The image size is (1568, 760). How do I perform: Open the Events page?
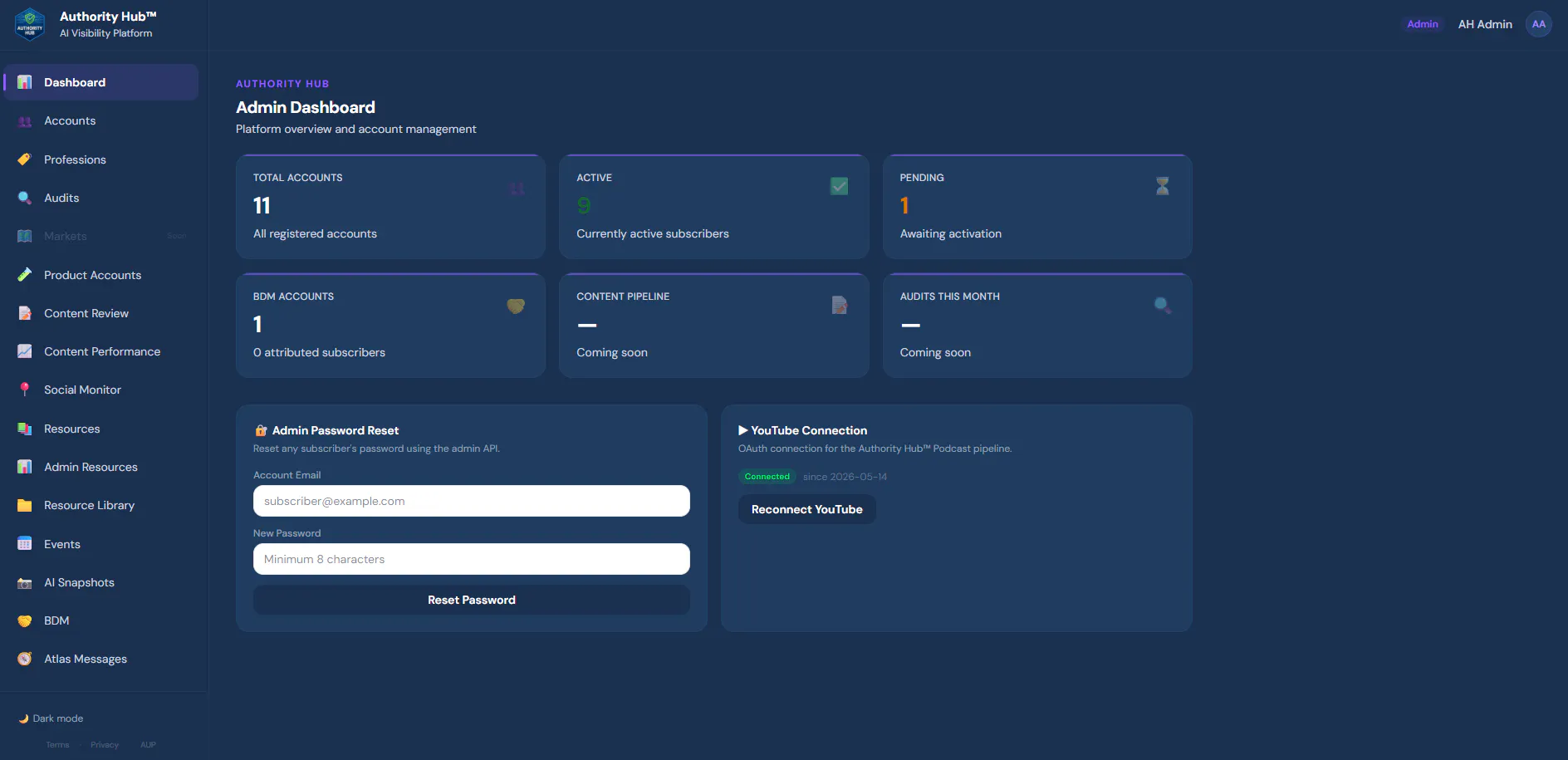[101, 544]
